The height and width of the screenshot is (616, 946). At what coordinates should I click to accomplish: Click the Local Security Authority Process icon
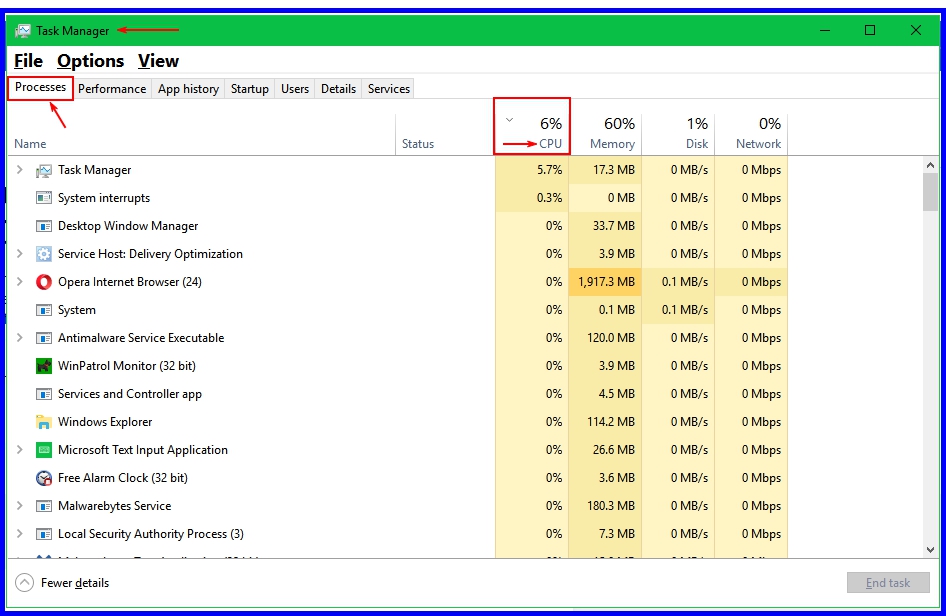(43, 534)
